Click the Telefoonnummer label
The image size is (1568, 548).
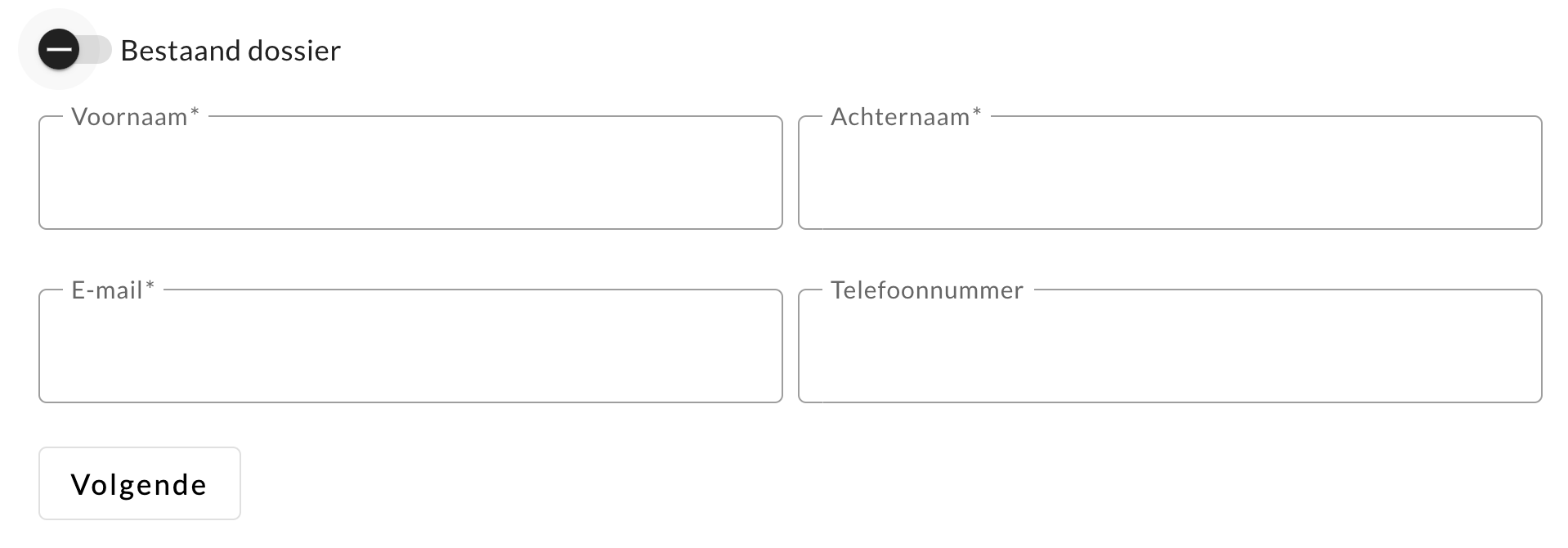(926, 290)
